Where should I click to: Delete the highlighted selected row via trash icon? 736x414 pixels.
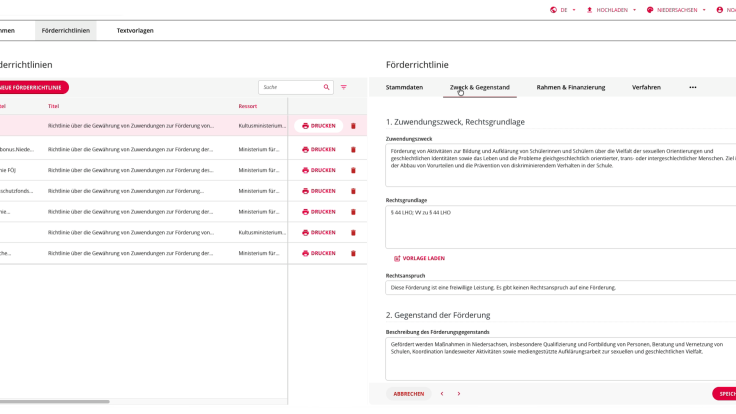click(353, 126)
